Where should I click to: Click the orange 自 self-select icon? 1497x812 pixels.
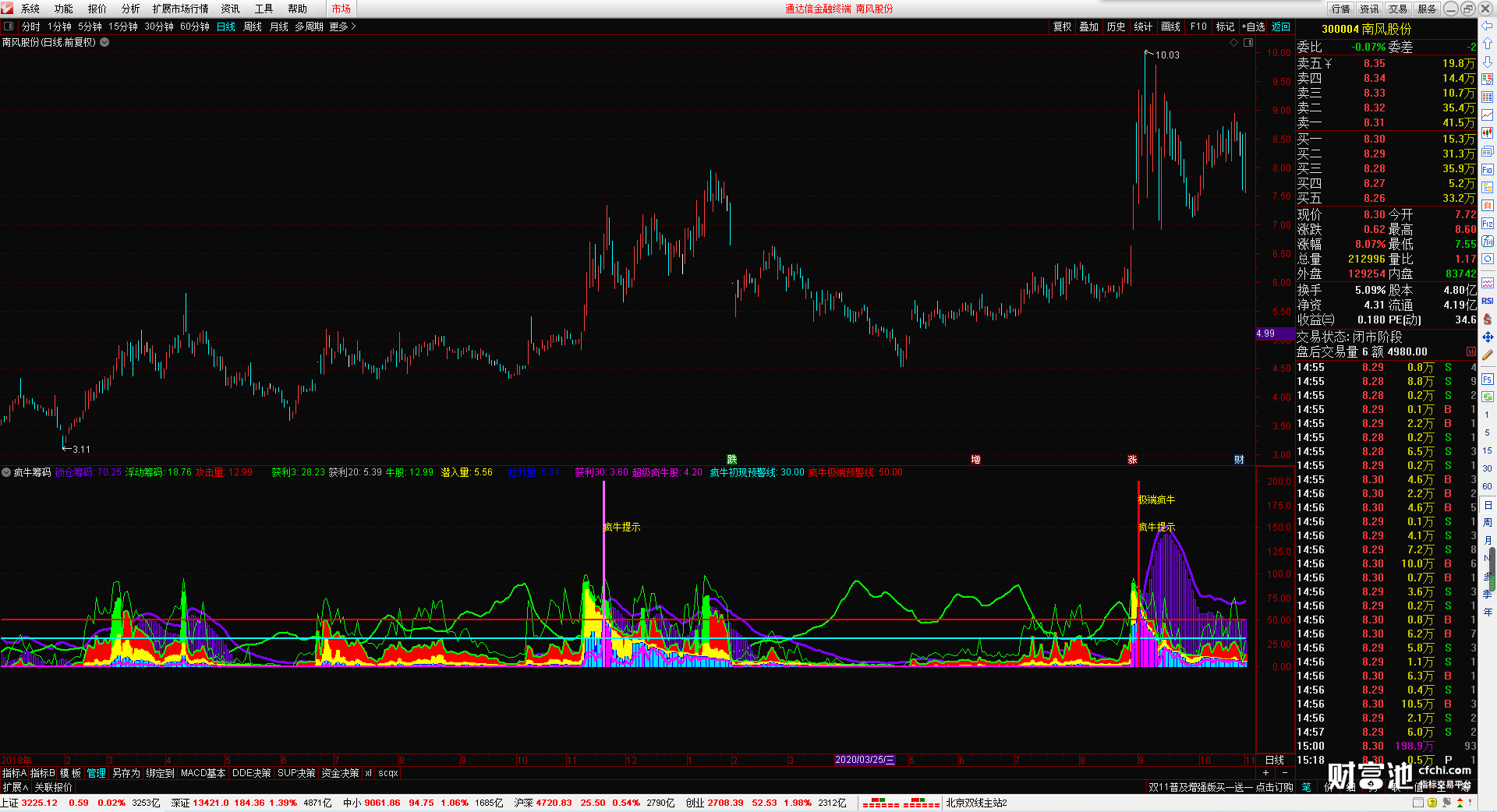(x=1488, y=206)
